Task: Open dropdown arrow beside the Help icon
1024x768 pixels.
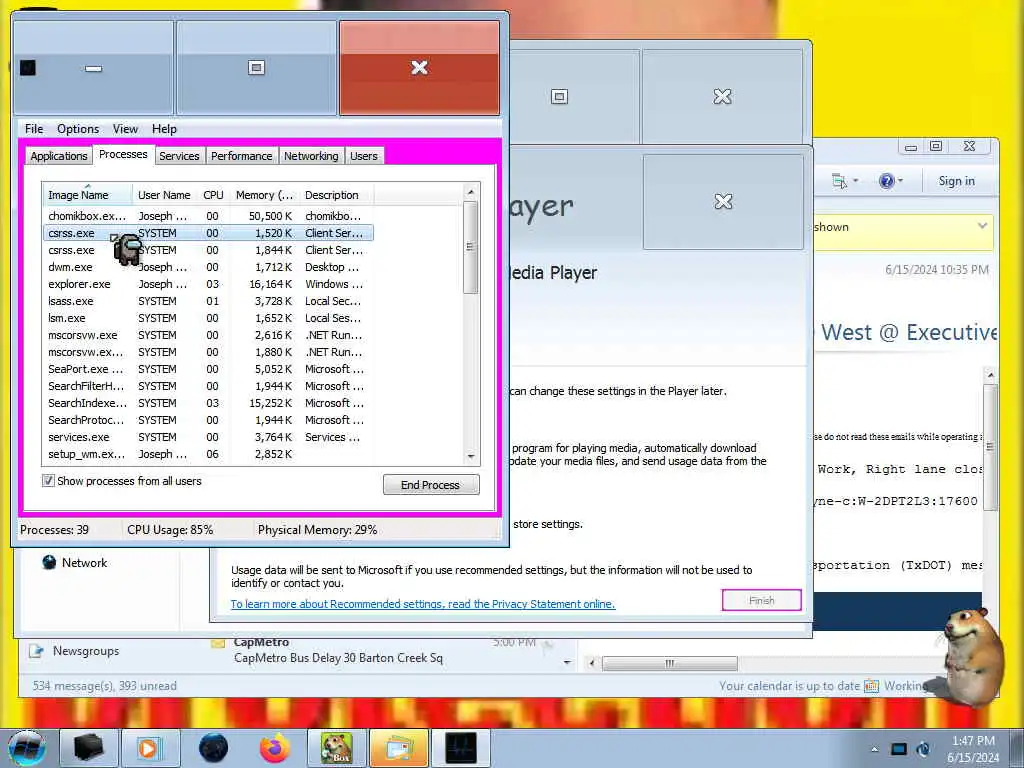Action: point(901,181)
